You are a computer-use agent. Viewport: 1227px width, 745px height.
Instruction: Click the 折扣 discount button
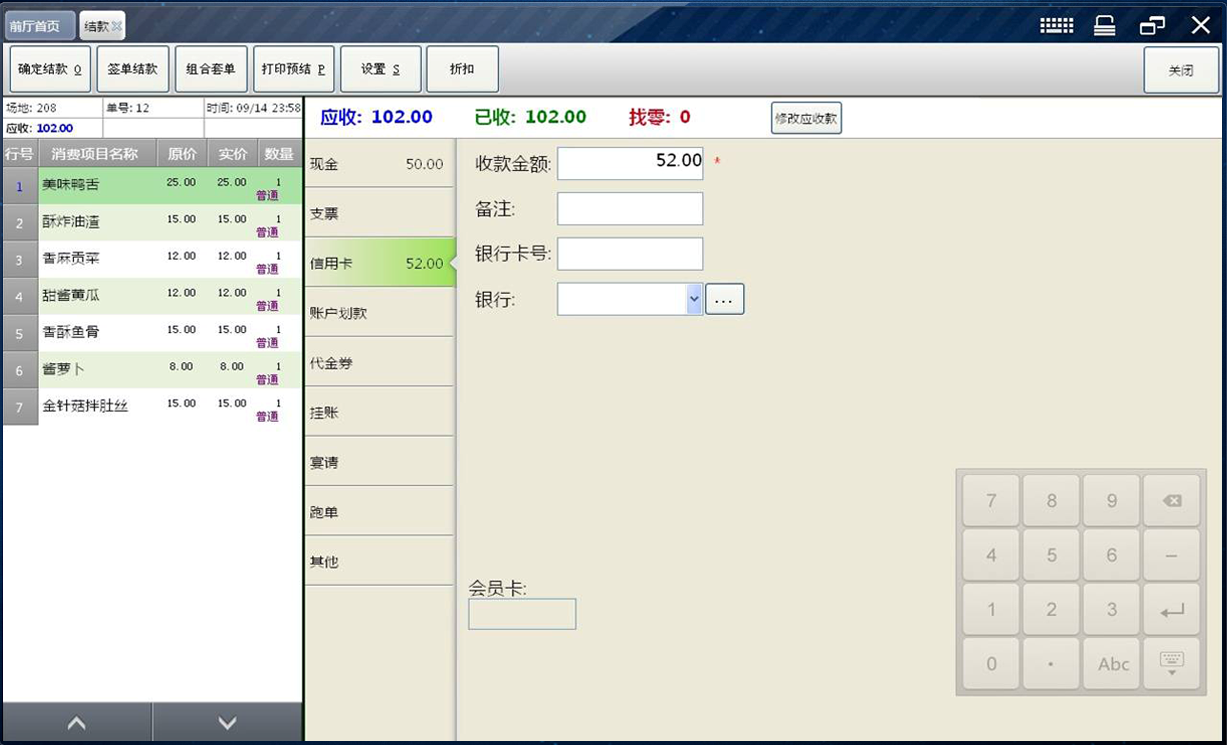tap(462, 70)
